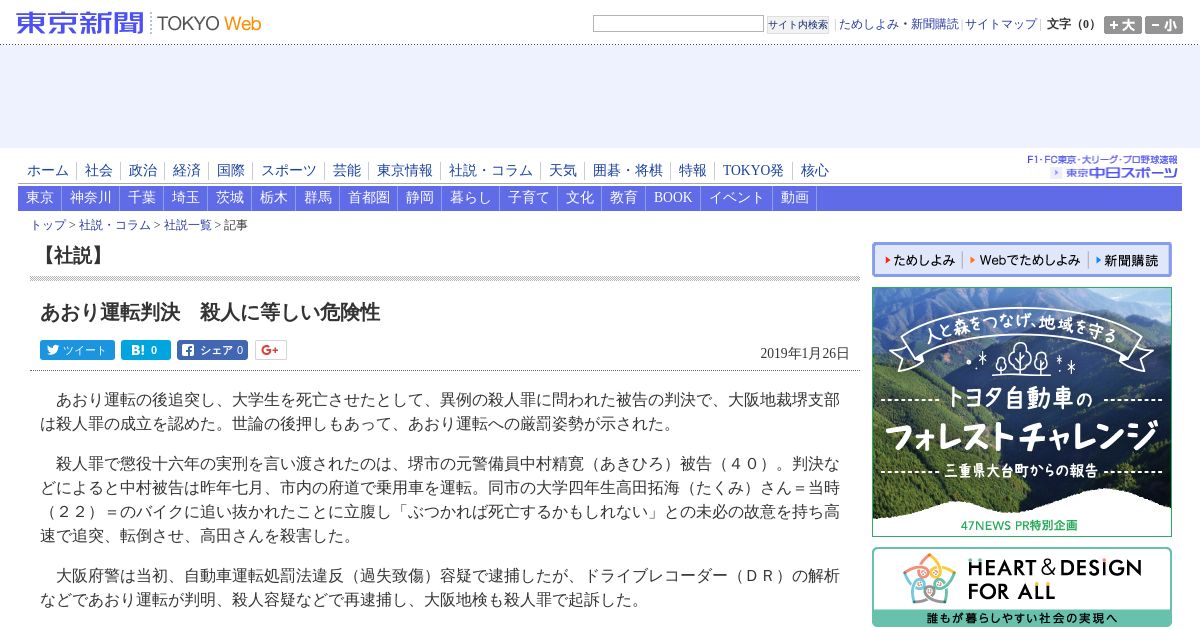Open the スポーツ section

point(288,171)
